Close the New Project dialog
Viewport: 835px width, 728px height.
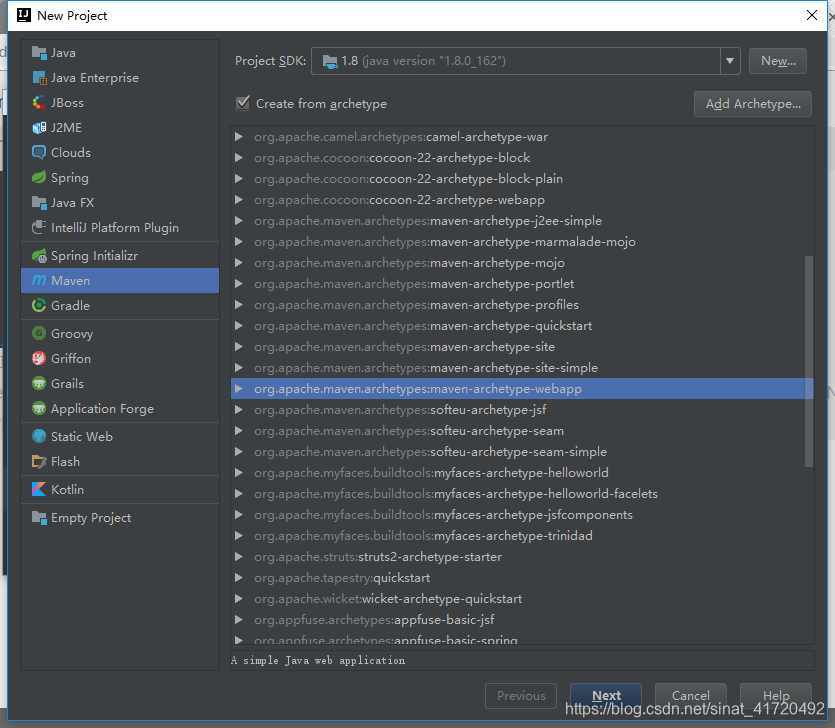tap(812, 15)
